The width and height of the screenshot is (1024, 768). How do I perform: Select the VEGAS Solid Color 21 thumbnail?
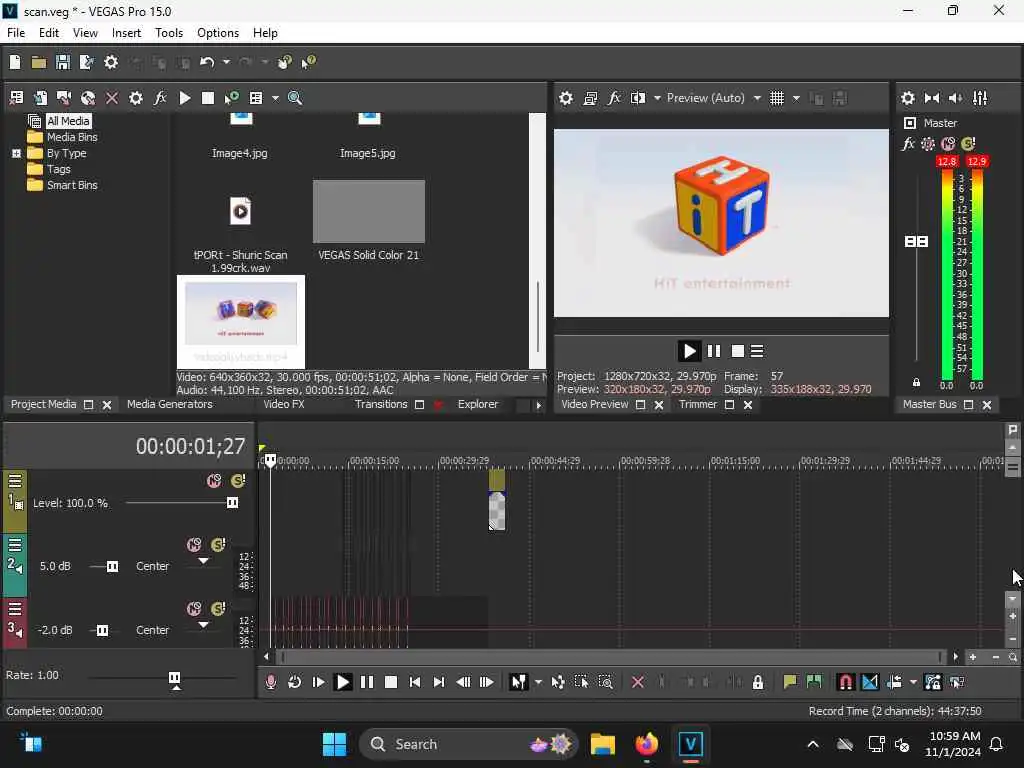click(369, 212)
